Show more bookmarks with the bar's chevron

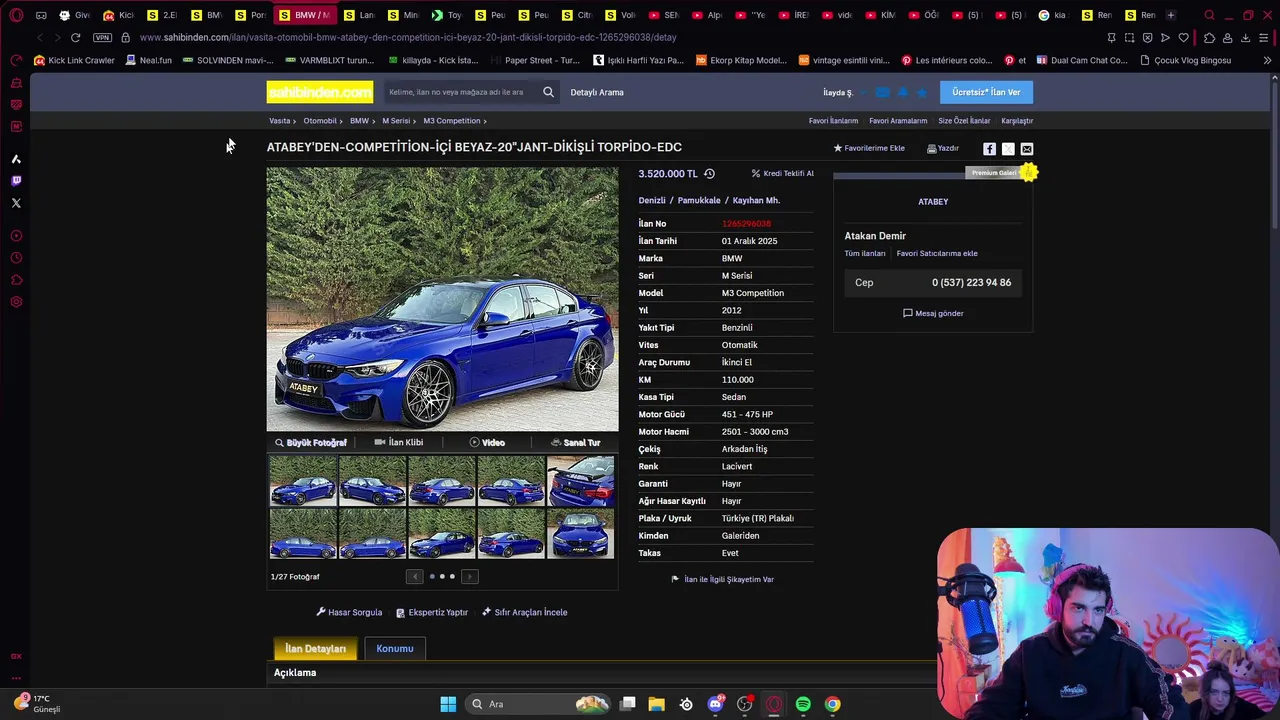click(x=1267, y=60)
